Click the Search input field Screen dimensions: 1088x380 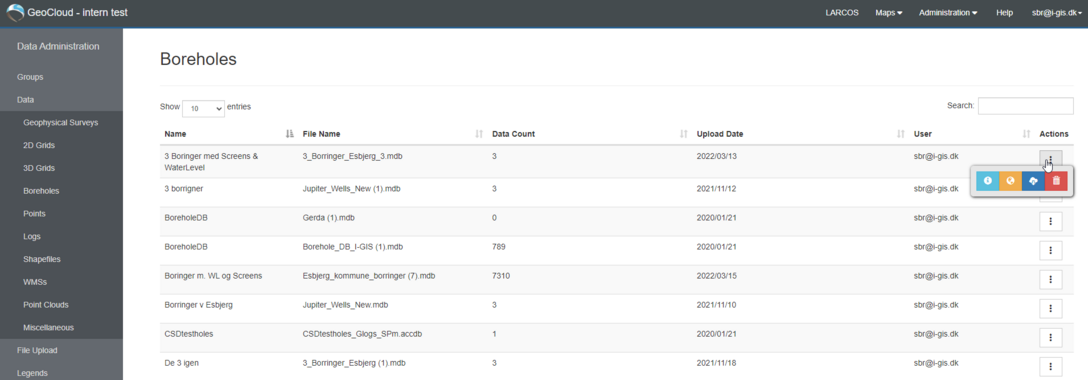point(1026,106)
